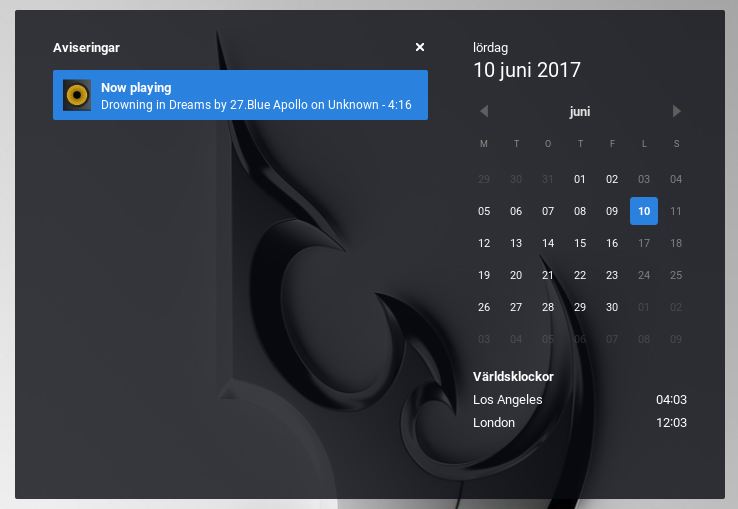
Task: Select dimmed May 31 in calendar
Action: click(548, 179)
